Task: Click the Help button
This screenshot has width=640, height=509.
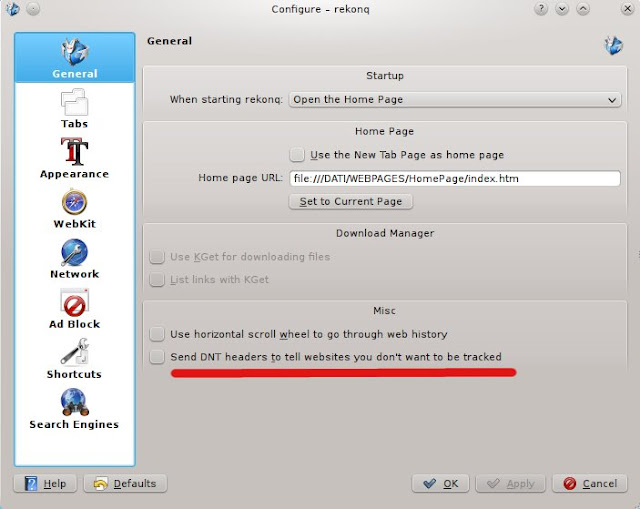Action: pos(45,484)
